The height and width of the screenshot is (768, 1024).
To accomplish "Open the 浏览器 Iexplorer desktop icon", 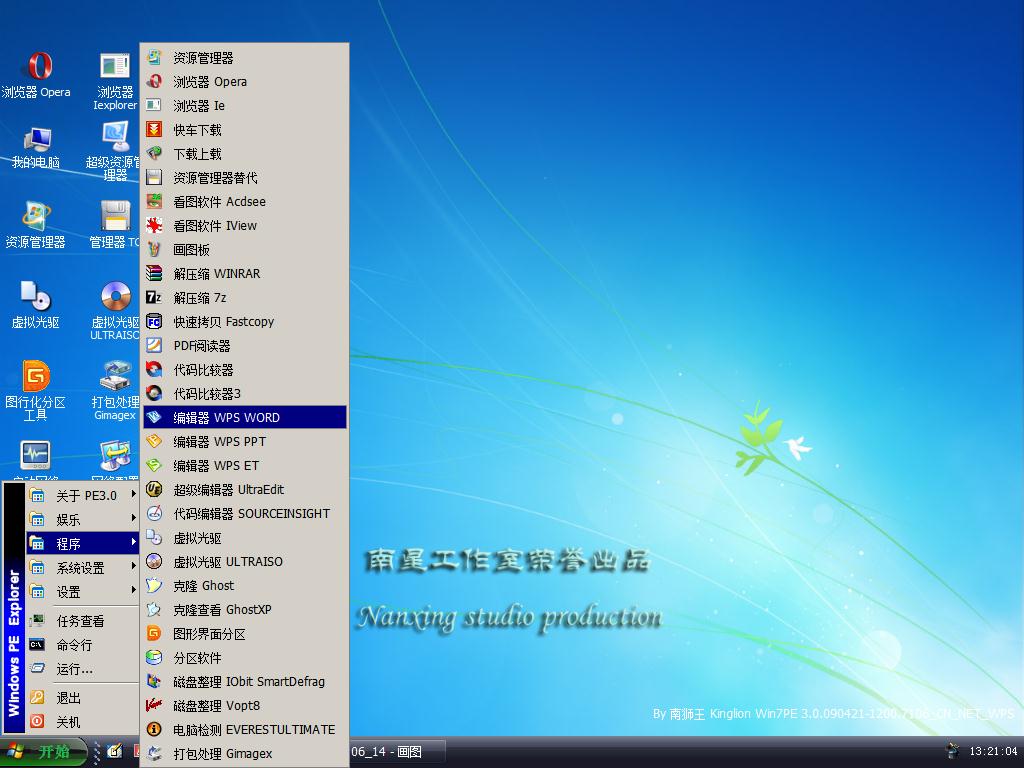I will point(115,81).
